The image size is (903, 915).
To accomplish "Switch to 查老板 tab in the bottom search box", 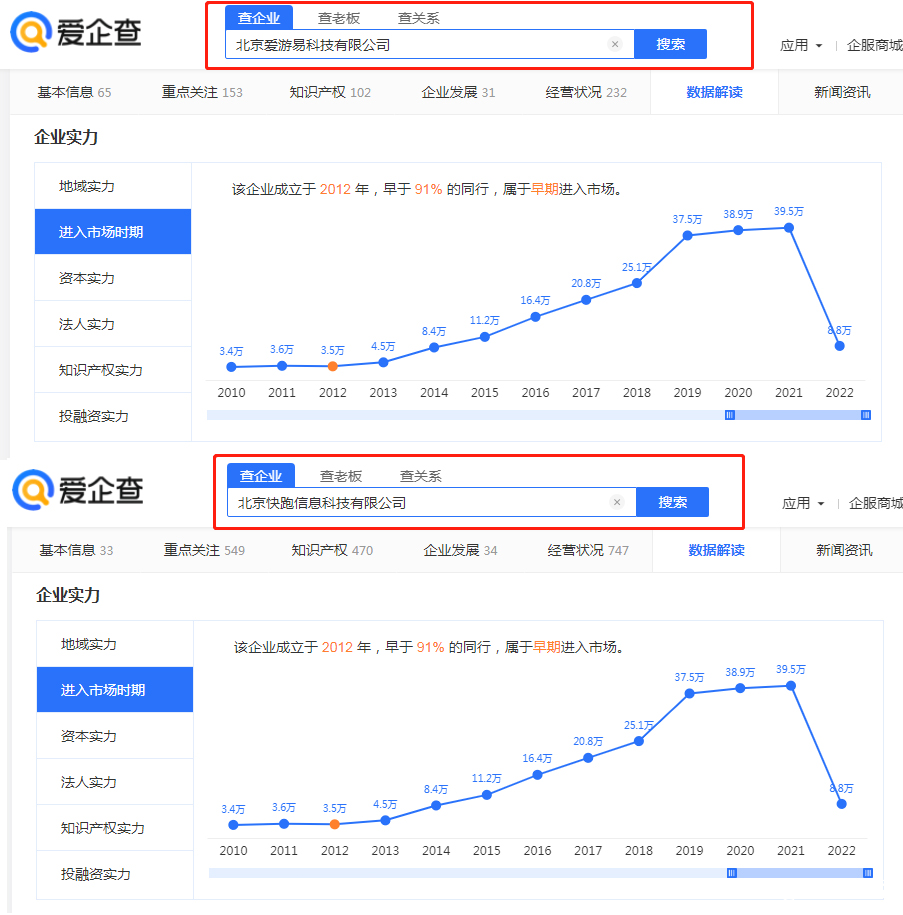I will click(x=341, y=477).
